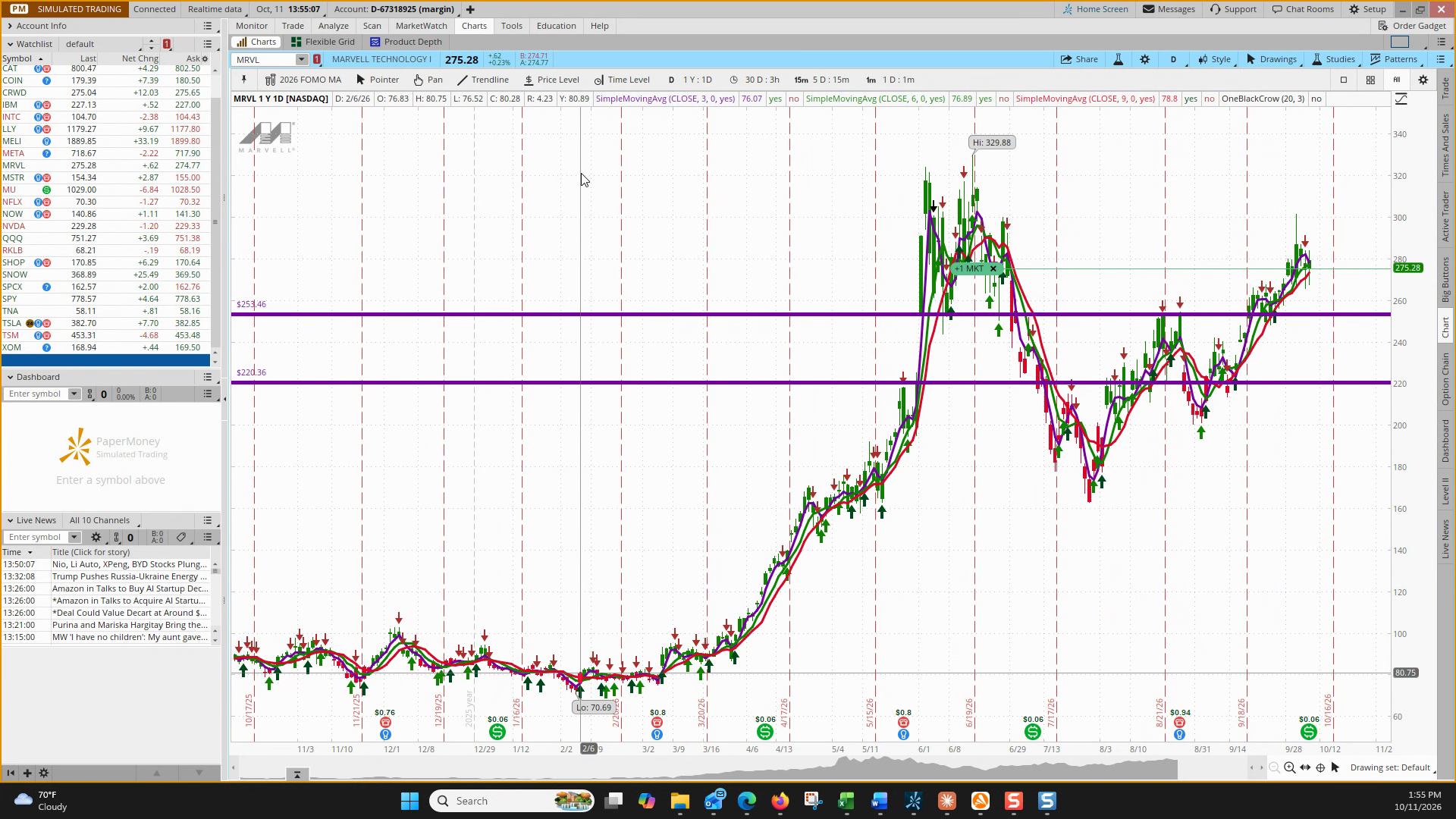Activate the Pan tool in chart toolbar
The image size is (1456, 819).
pos(428,80)
